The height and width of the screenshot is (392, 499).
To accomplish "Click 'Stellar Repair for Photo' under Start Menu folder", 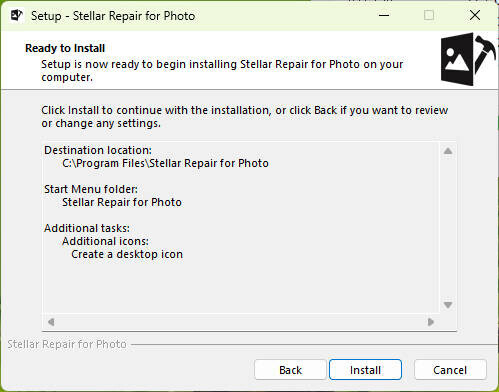I will tap(122, 202).
